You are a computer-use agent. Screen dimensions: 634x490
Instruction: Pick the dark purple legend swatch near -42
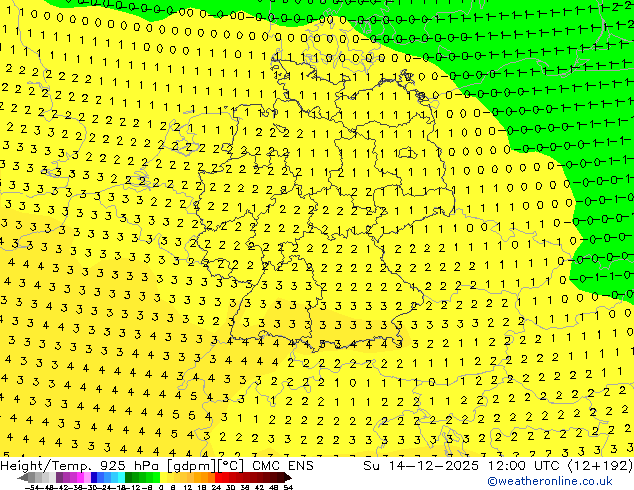(59, 477)
